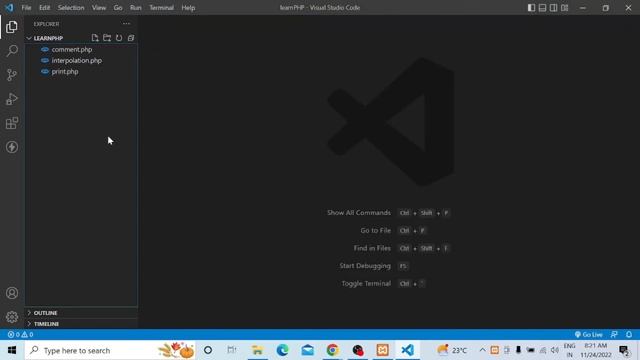Image resolution: width=640 pixels, height=360 pixels.
Task: Open XAMPP icon on taskbar
Action: (x=382, y=350)
